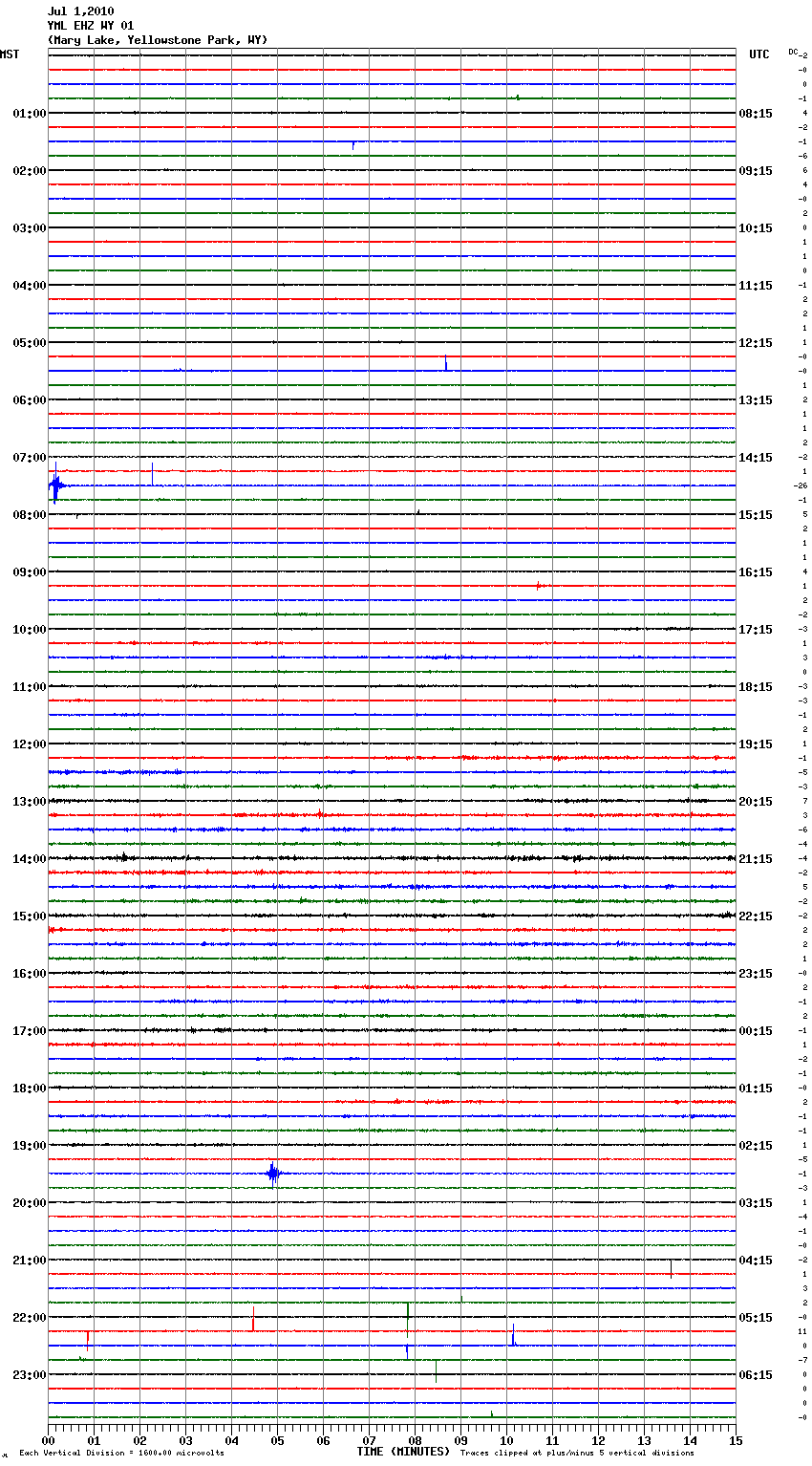Select the 03:00 MST time label
Image resolution: width=812 pixels, height=1466 pixels.
point(30,227)
